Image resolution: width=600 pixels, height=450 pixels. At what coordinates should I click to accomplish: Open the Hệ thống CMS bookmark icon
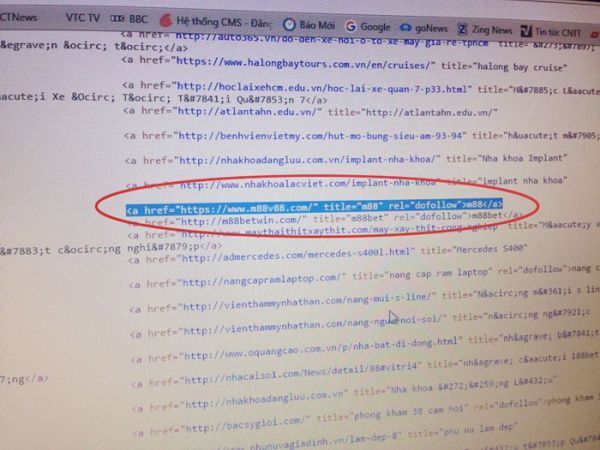[x=166, y=20]
